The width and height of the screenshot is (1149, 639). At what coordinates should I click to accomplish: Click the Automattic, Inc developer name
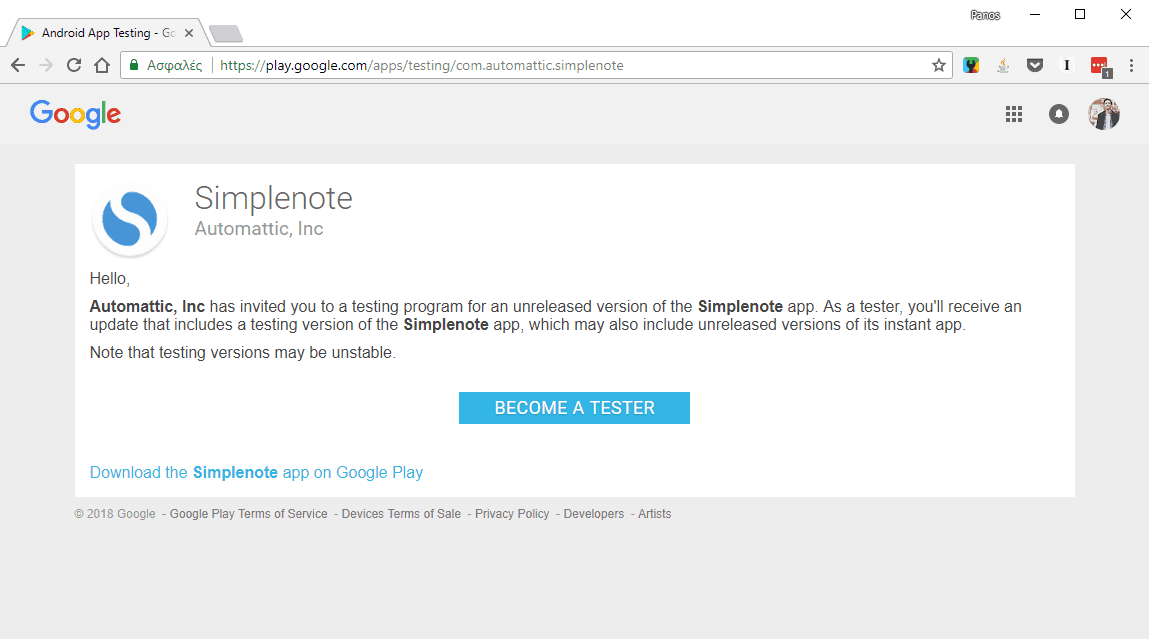coord(259,229)
